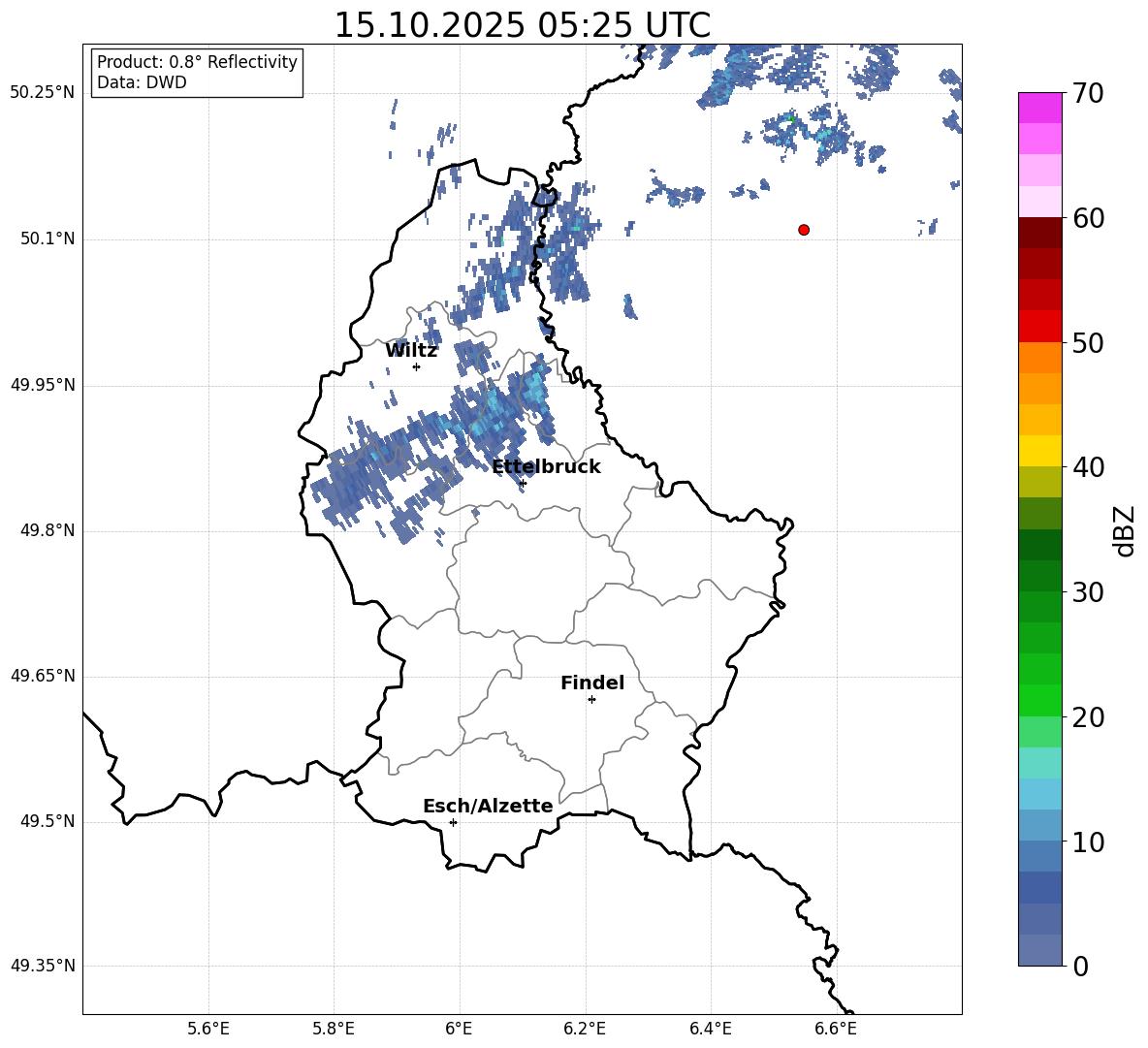Click the magenta top colorbar swatch
This screenshot has height=1048, width=1148.
coord(1040,108)
